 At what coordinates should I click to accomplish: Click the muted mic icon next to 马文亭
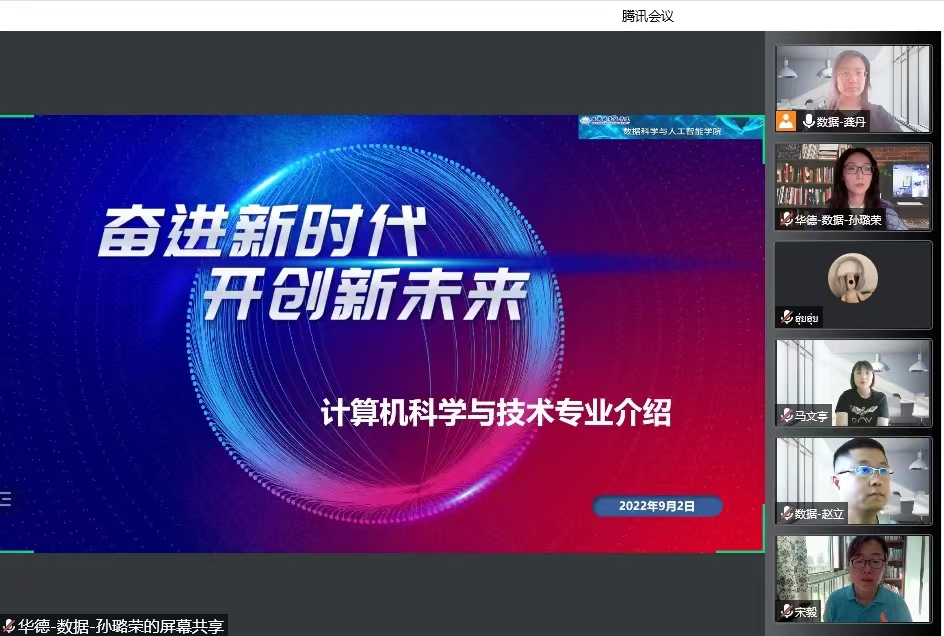click(x=786, y=415)
